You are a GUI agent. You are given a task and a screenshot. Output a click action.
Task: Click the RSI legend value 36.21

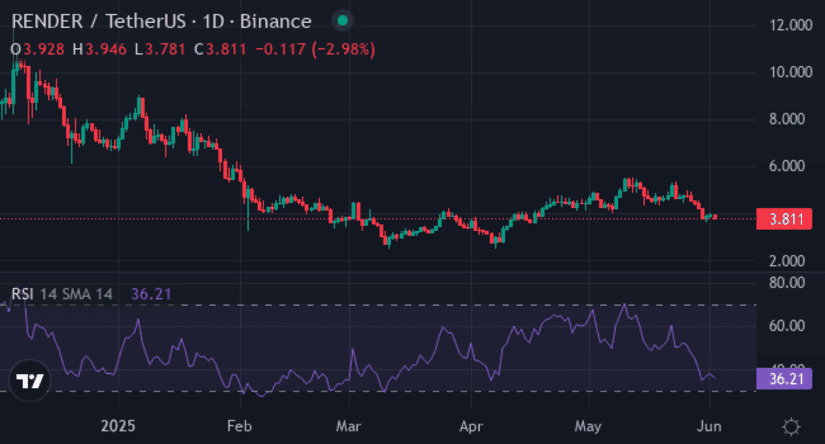click(151, 294)
